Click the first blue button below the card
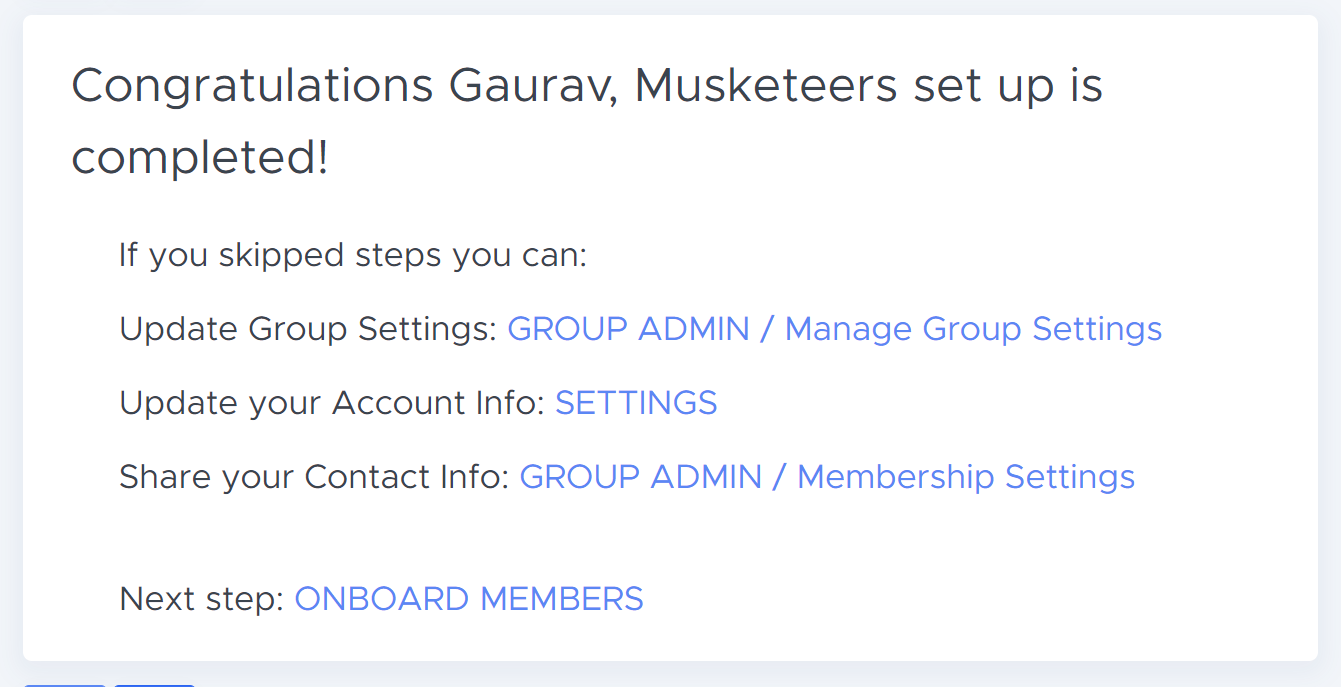The height and width of the screenshot is (687, 1341). (65, 685)
